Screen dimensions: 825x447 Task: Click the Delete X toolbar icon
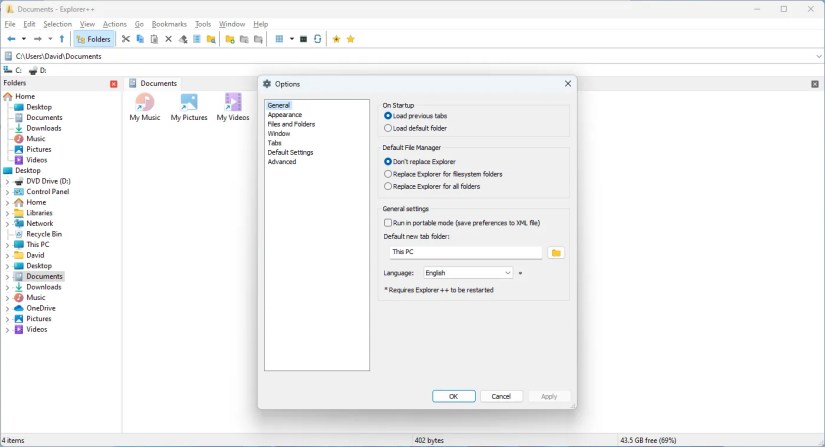click(x=168, y=39)
